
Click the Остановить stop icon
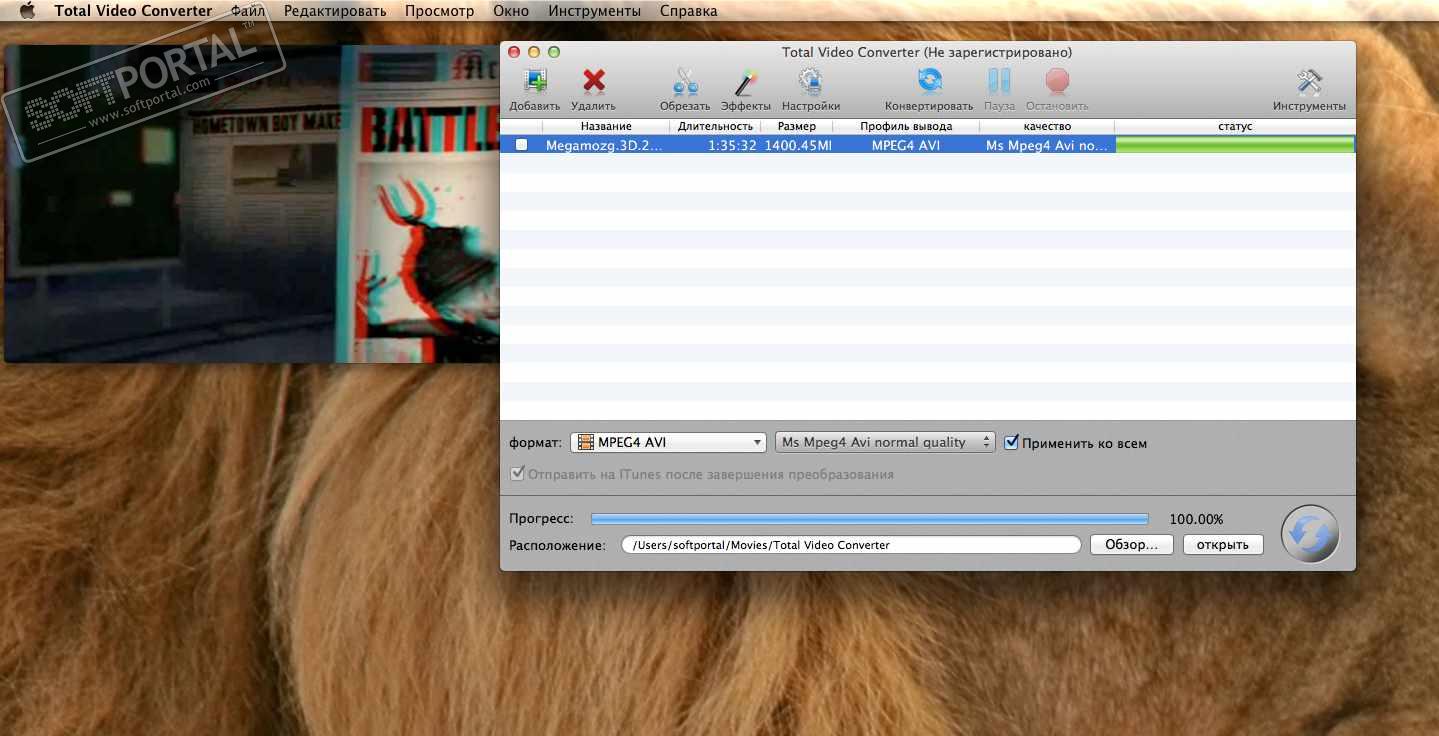tap(1057, 81)
